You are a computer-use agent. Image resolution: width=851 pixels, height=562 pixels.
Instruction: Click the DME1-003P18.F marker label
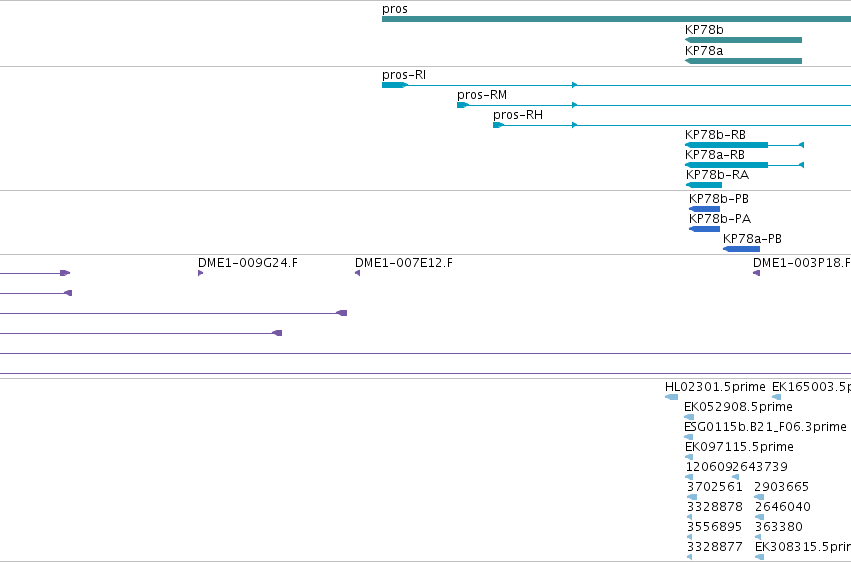coord(802,263)
